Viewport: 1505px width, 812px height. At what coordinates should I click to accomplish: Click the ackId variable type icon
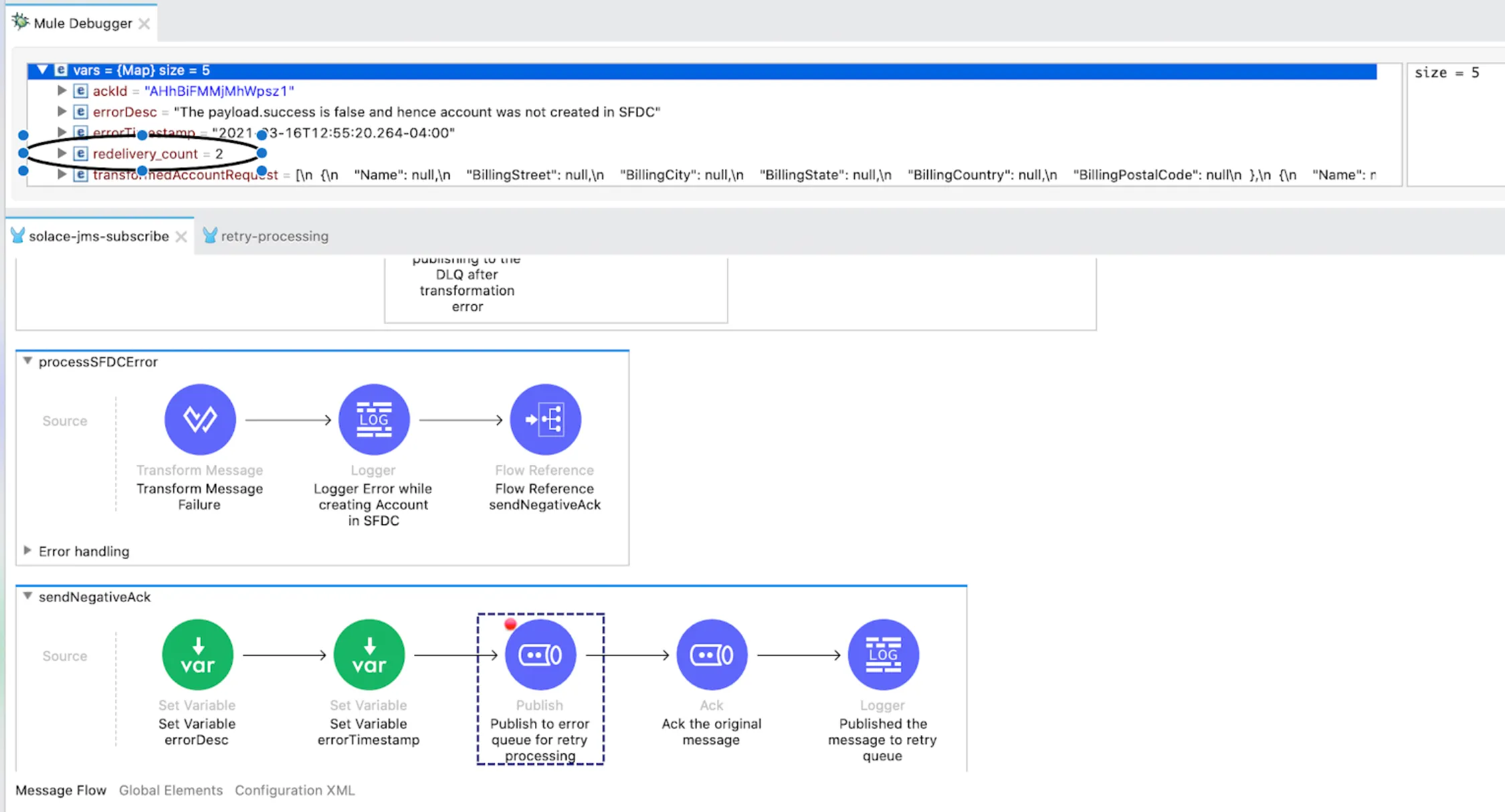click(x=80, y=91)
